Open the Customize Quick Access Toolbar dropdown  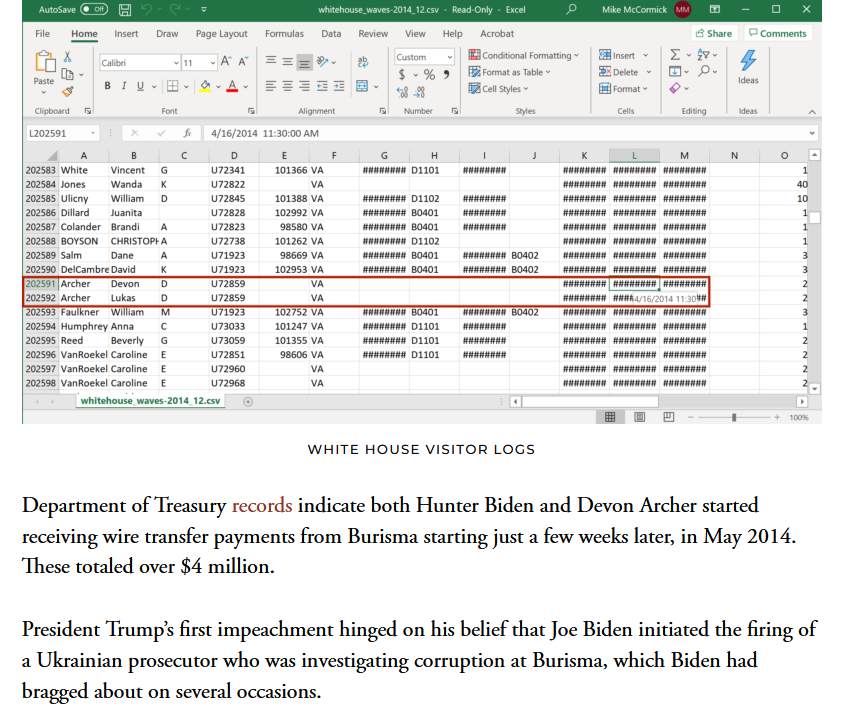(x=204, y=9)
